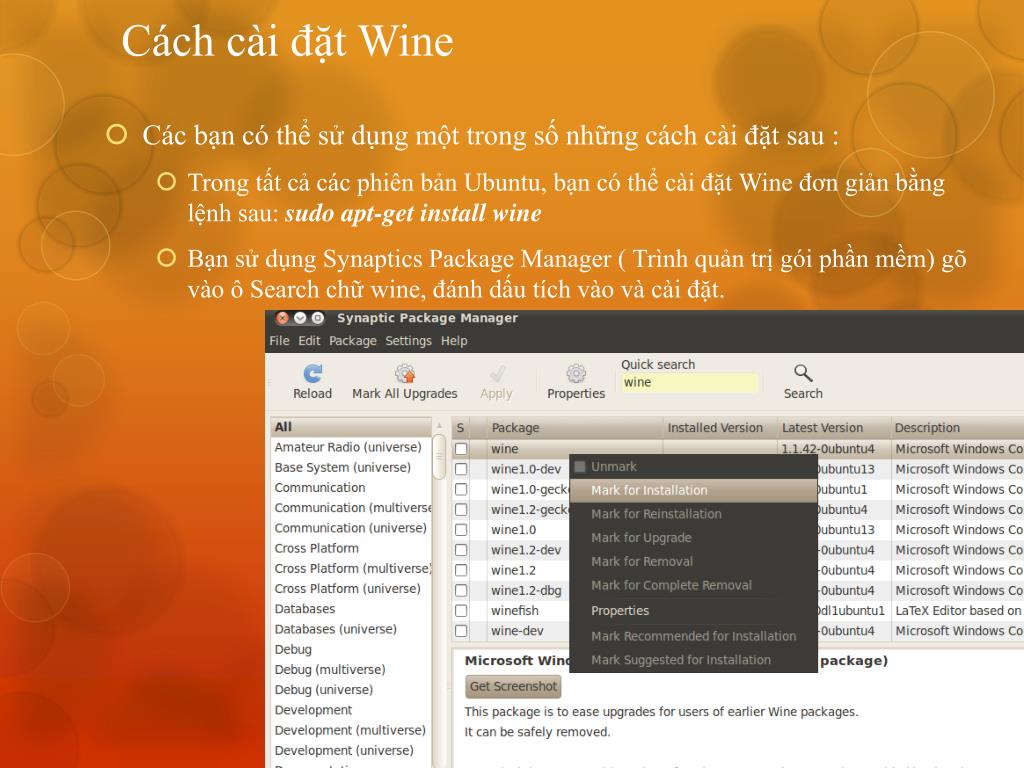Viewport: 1024px width, 768px height.
Task: Tick the checkbox for wine1.0
Action: 461,530
